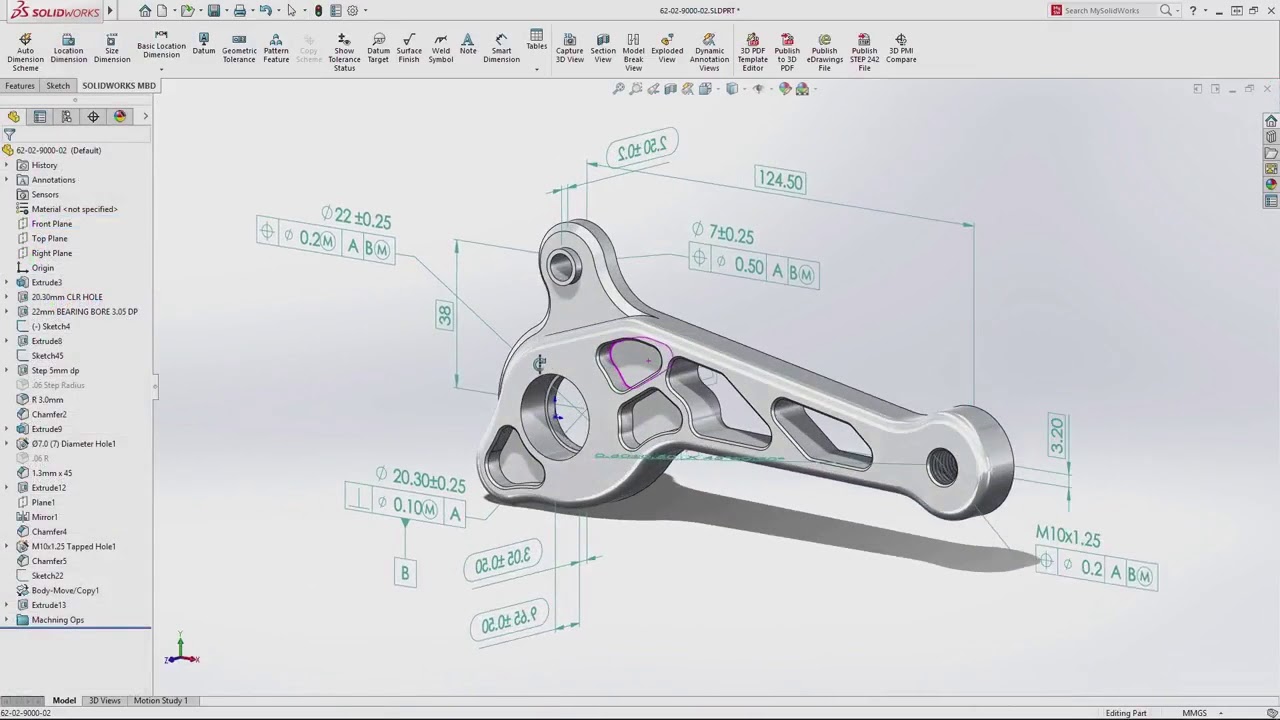Toggle the feature tree filter
1280x720 pixels.
[x=9, y=134]
